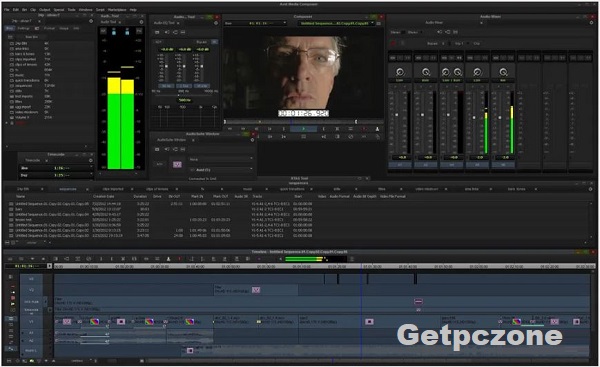Adjust the A2 channel pan knob in Audio Mixer
600x367 pixels.
(x=426, y=72)
